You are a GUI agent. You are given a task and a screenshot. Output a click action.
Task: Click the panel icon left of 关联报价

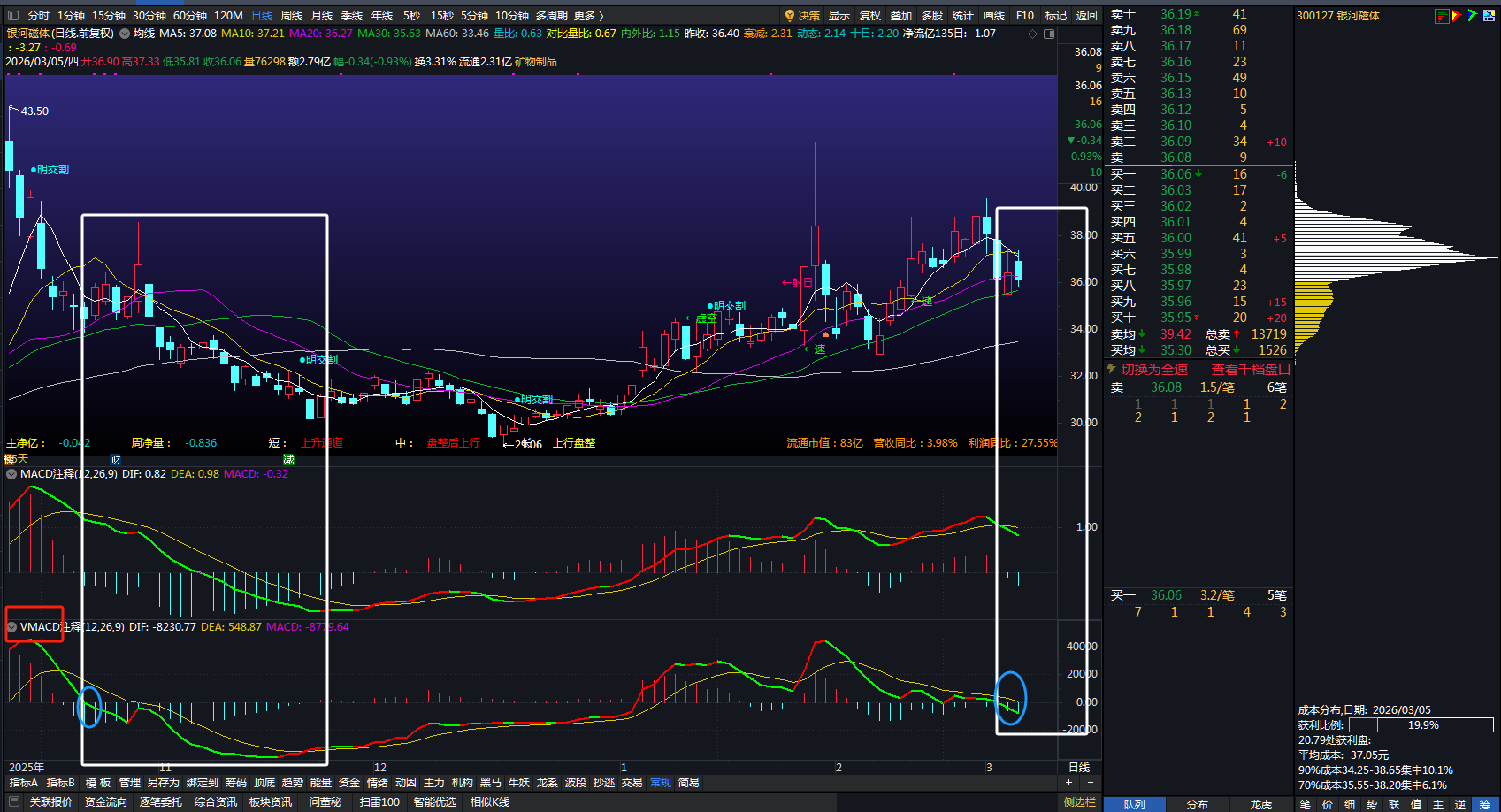click(x=13, y=801)
